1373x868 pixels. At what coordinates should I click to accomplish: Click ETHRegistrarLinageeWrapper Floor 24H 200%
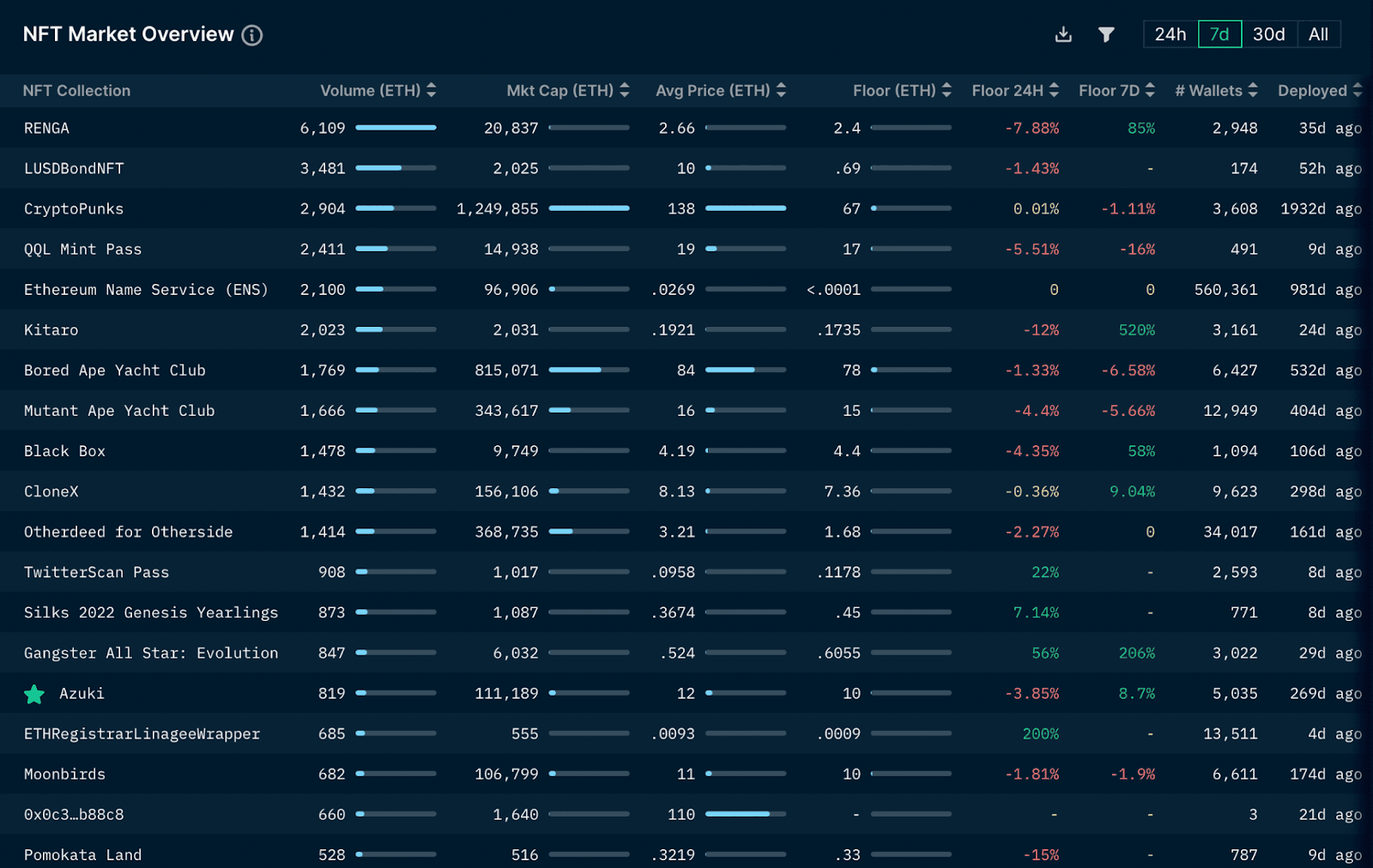coord(1041,733)
